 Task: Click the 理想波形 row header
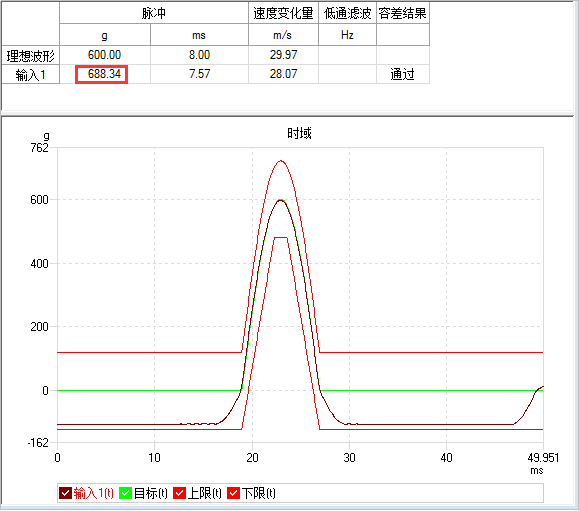[31, 56]
